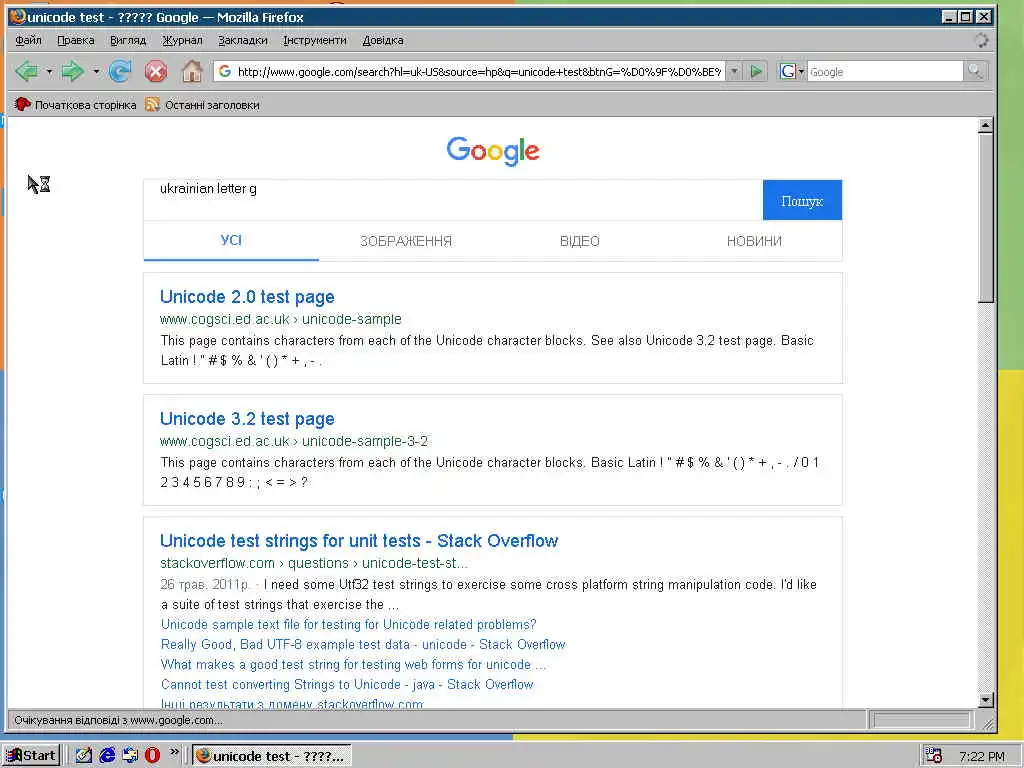
Task: Go to the Home page icon
Action: pos(191,71)
